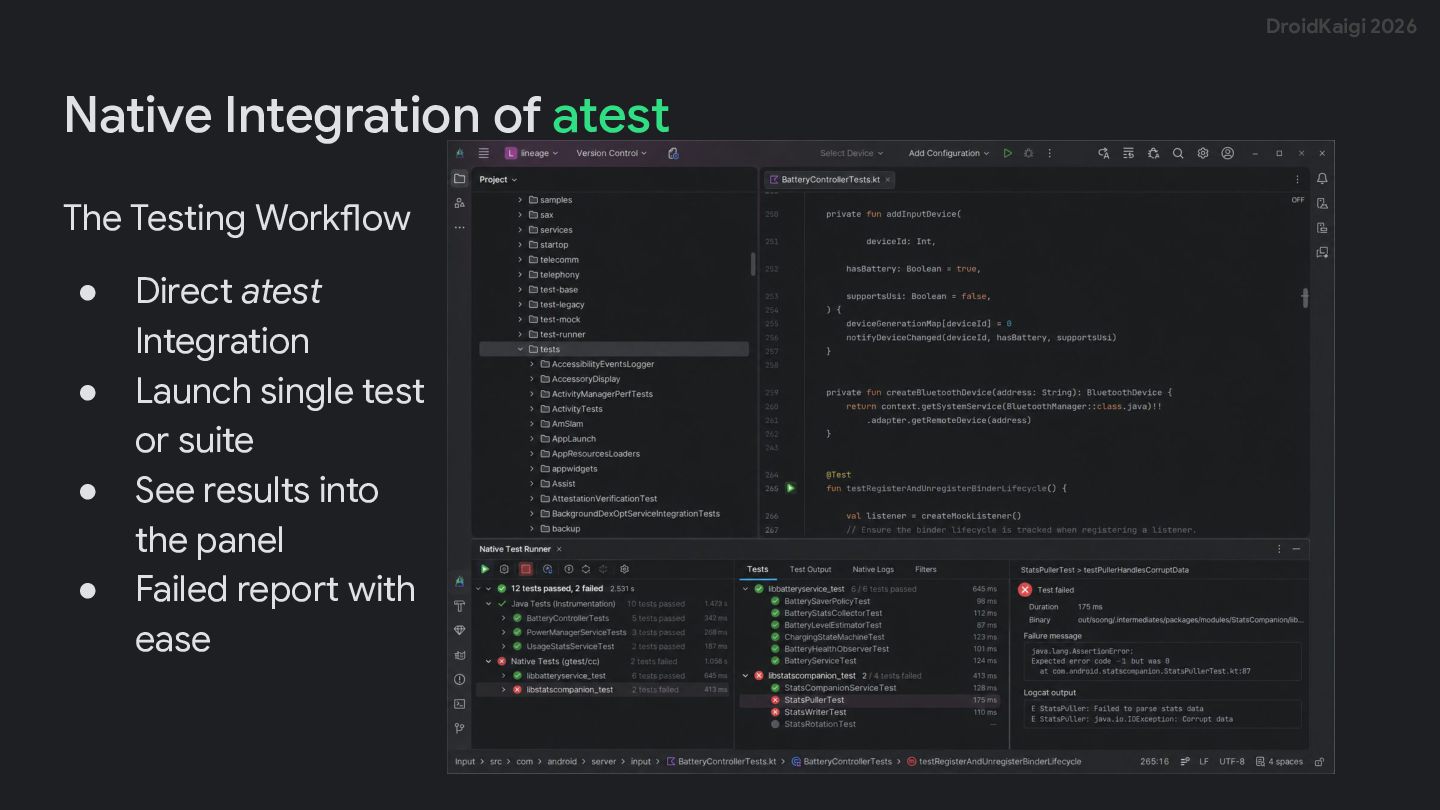Collapse the Native Tests (gtest/cc) group
The height and width of the screenshot is (810, 1440).
489,661
